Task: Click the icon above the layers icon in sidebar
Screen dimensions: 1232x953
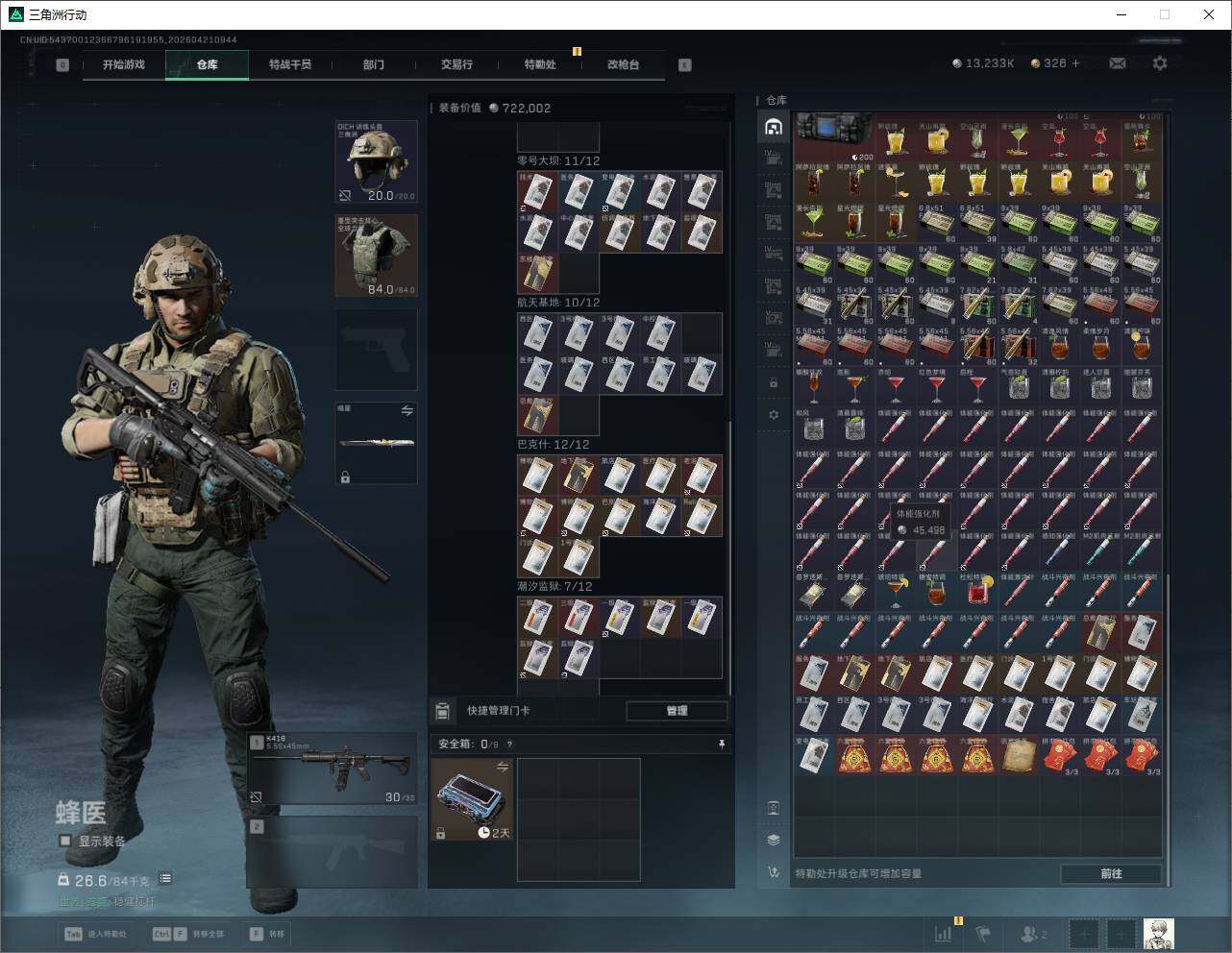Action: pyautogui.click(x=774, y=808)
